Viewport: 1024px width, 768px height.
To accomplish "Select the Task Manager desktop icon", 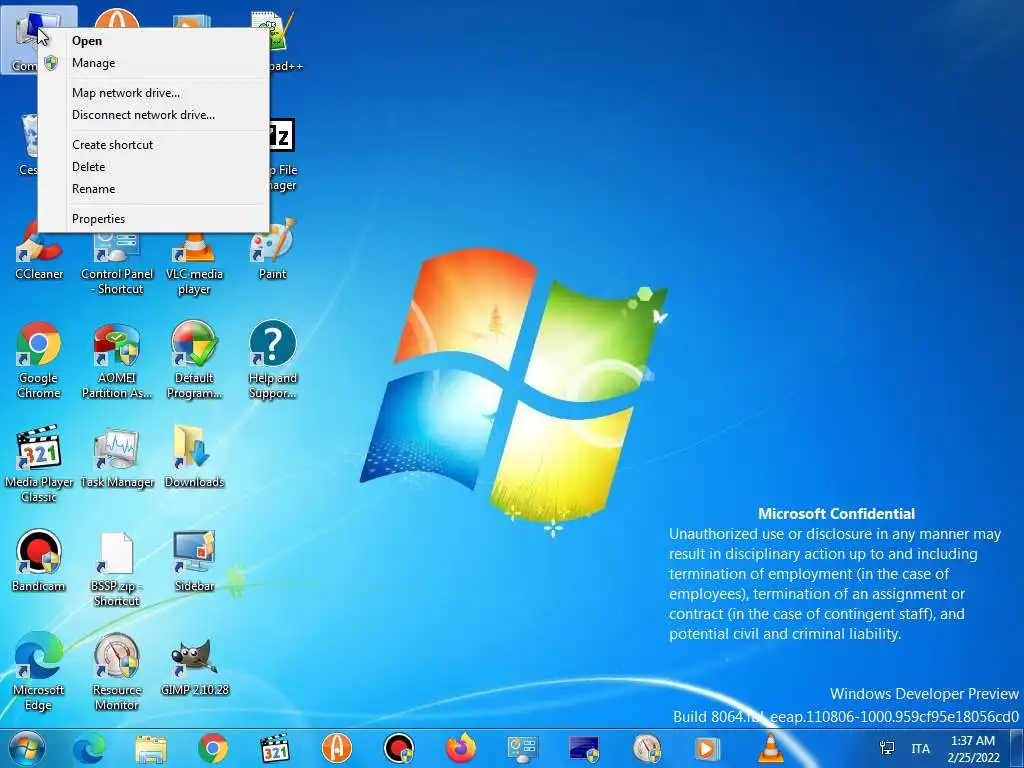I will point(117,458).
